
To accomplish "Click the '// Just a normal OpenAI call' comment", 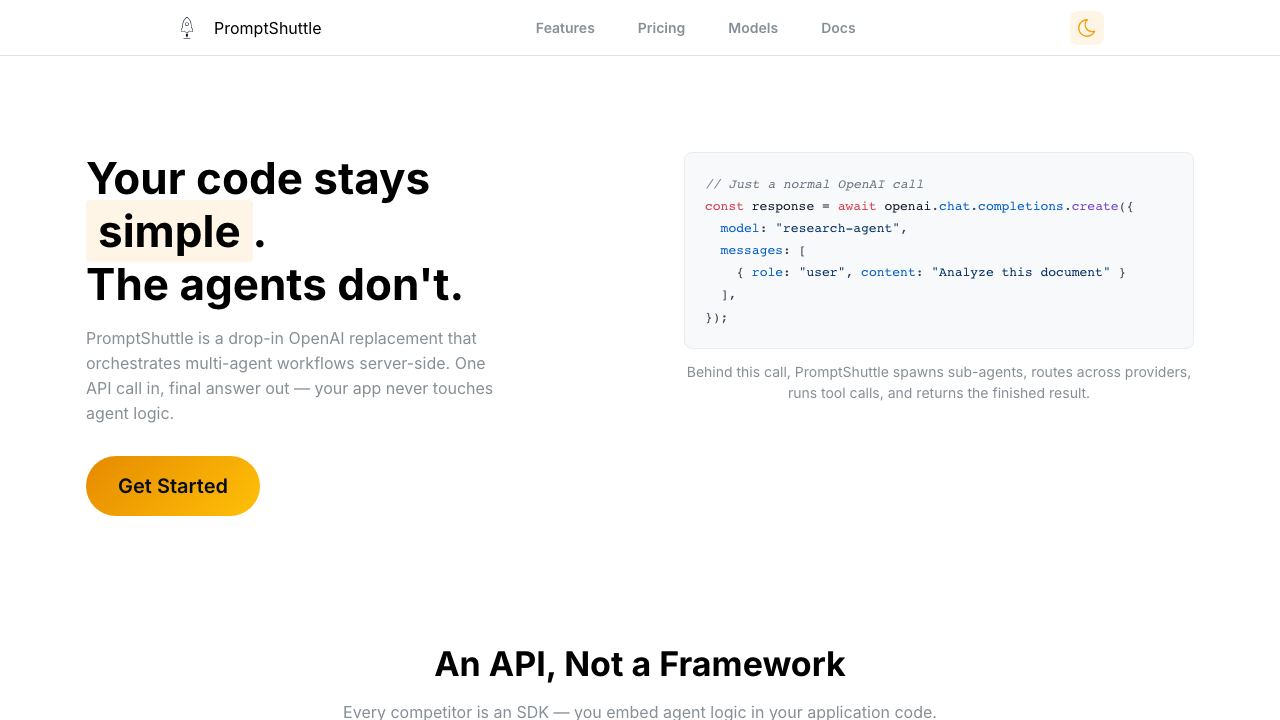I will point(814,184).
